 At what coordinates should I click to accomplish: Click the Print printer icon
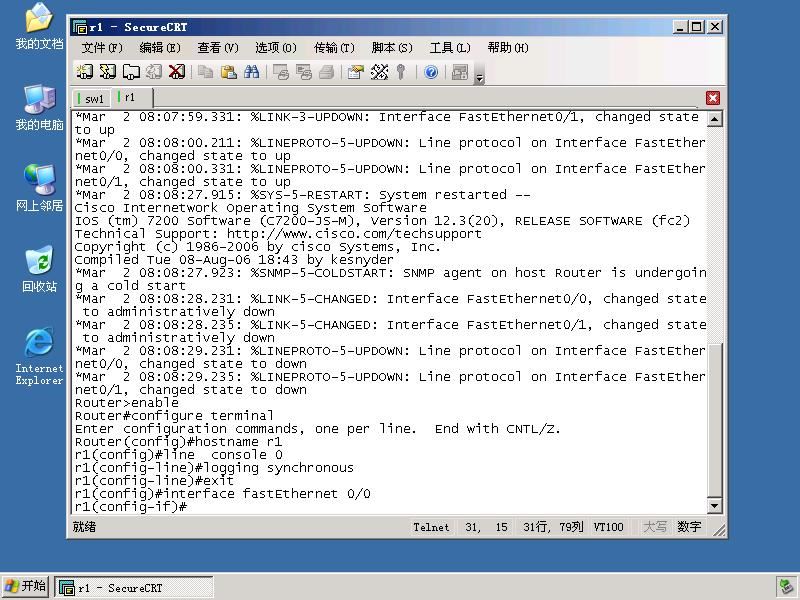[x=327, y=72]
